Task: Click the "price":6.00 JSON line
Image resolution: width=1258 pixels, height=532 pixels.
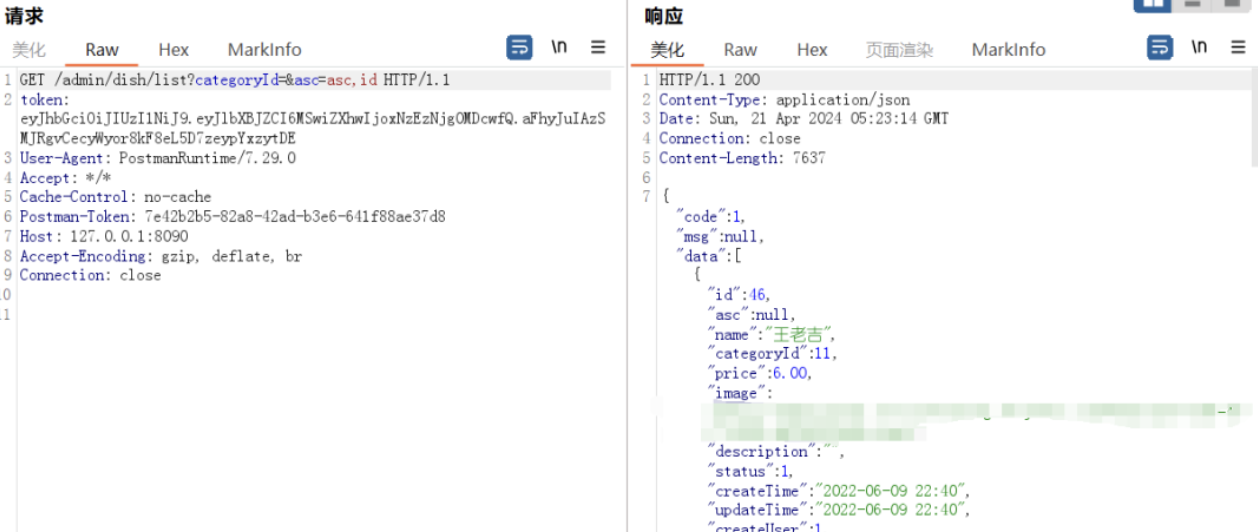Action: pos(760,373)
